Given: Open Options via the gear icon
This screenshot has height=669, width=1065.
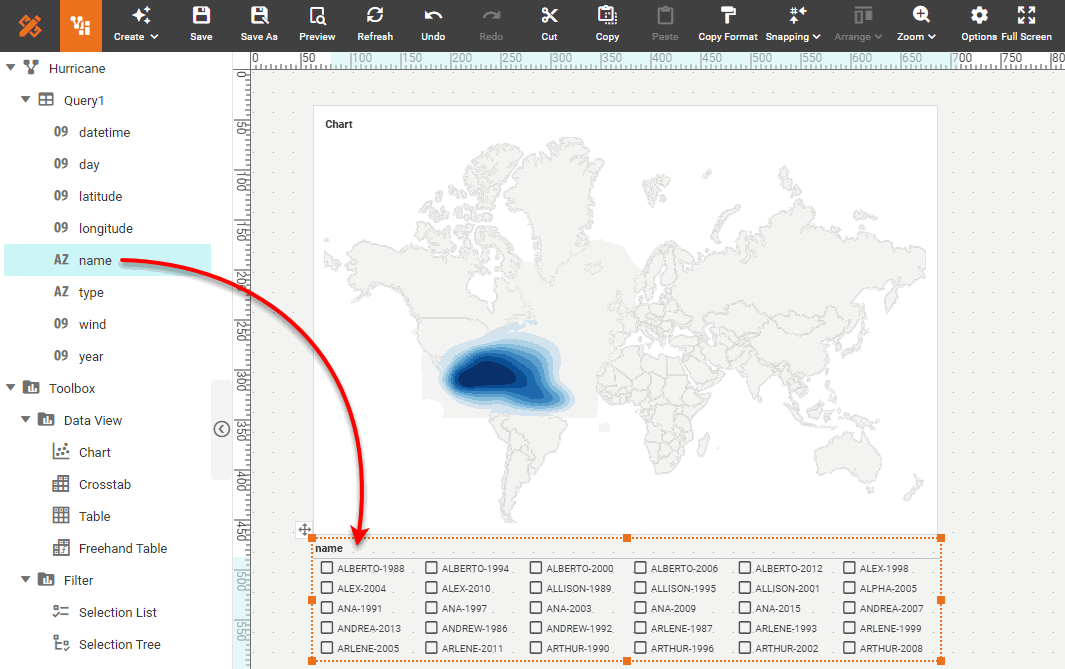Looking at the screenshot, I should pyautogui.click(x=978, y=24).
